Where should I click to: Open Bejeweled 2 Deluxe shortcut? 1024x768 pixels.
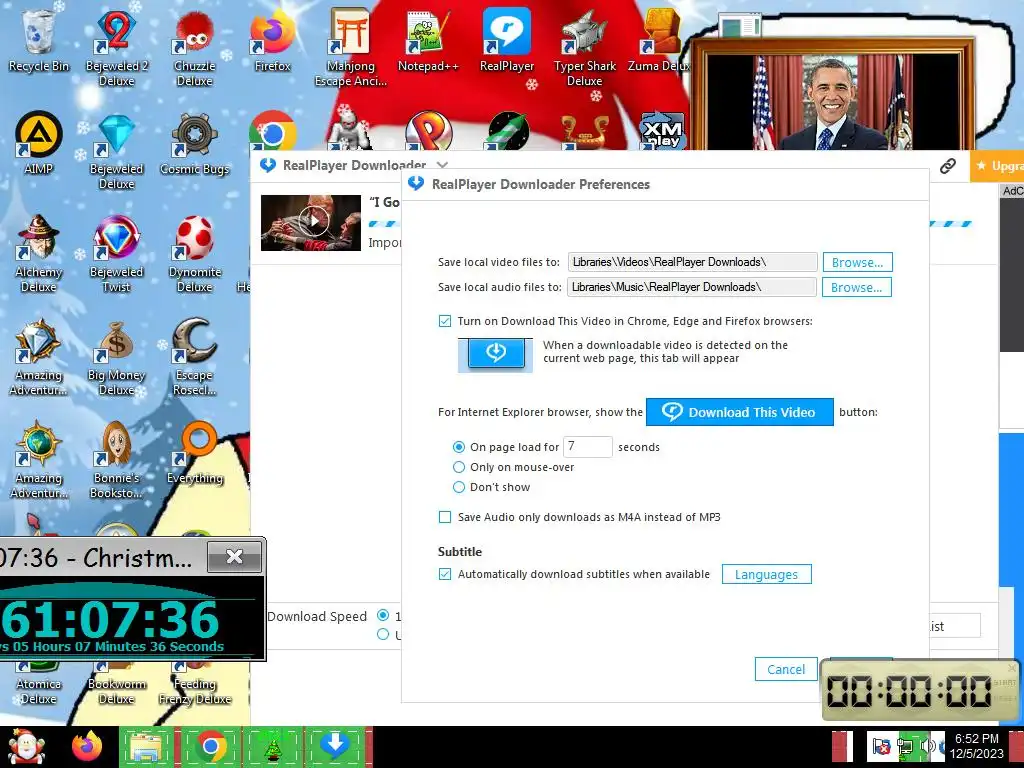pos(116,47)
